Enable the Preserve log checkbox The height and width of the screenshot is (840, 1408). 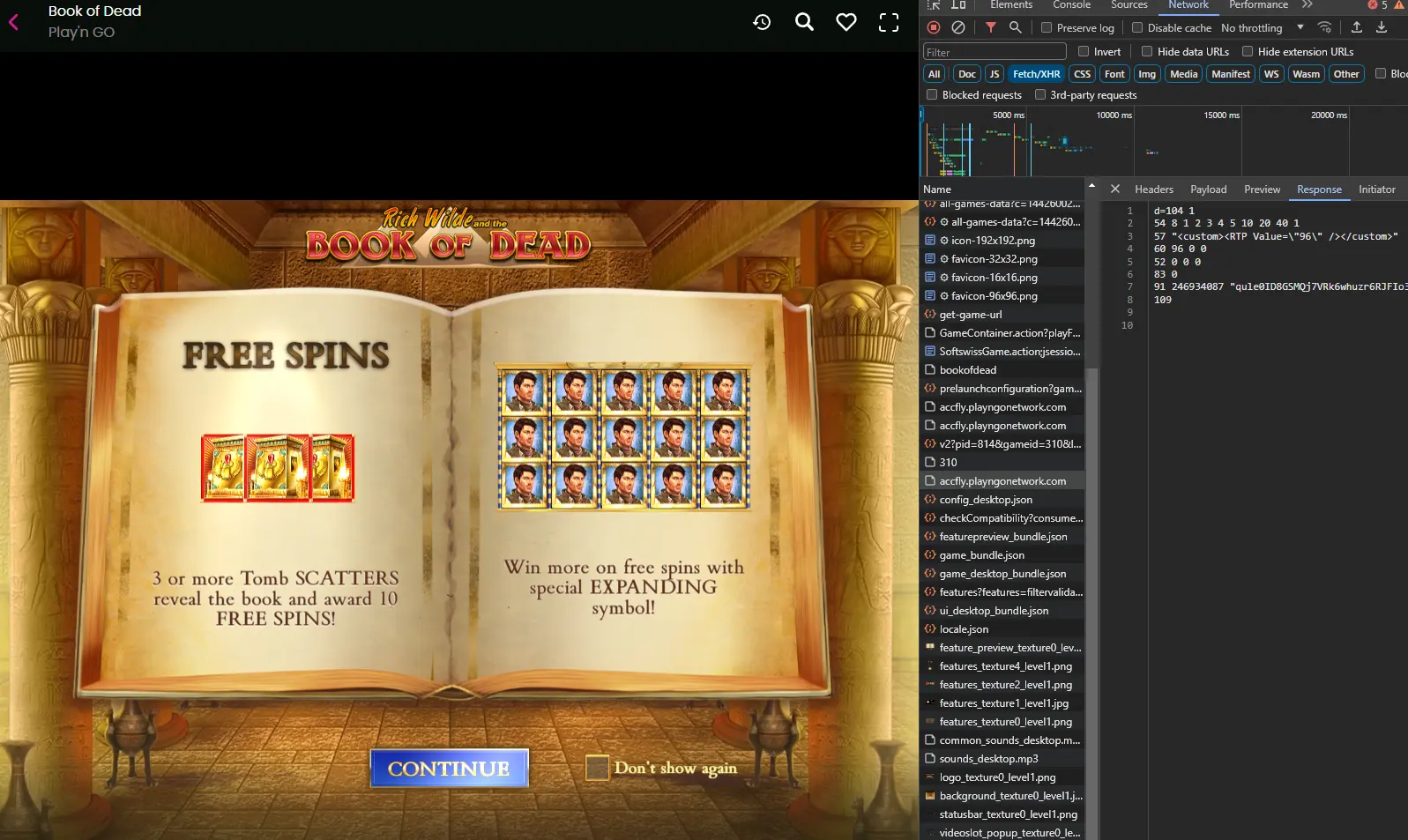1047,28
